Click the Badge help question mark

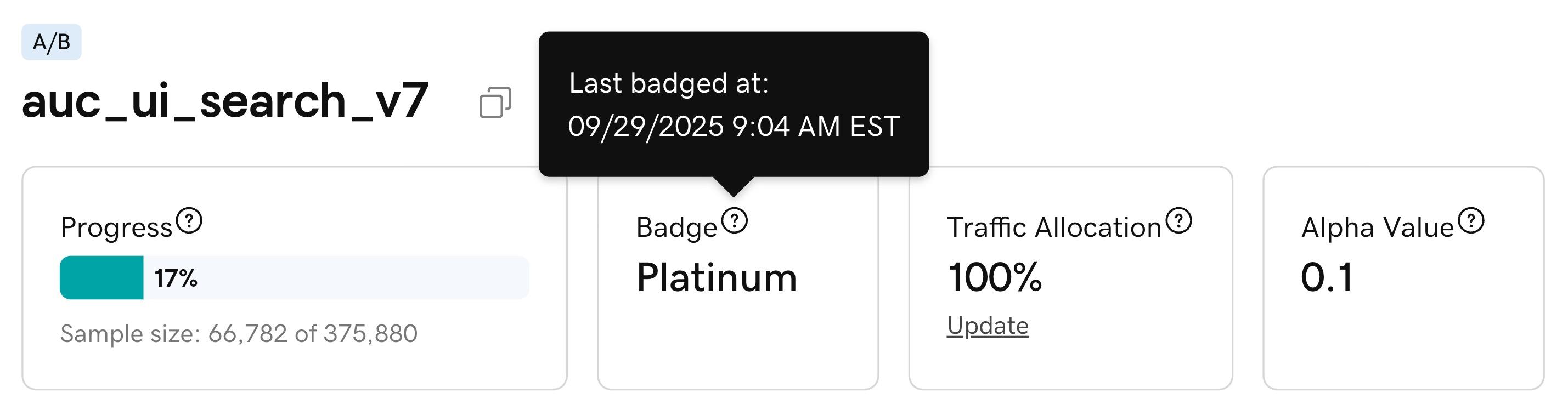click(735, 220)
